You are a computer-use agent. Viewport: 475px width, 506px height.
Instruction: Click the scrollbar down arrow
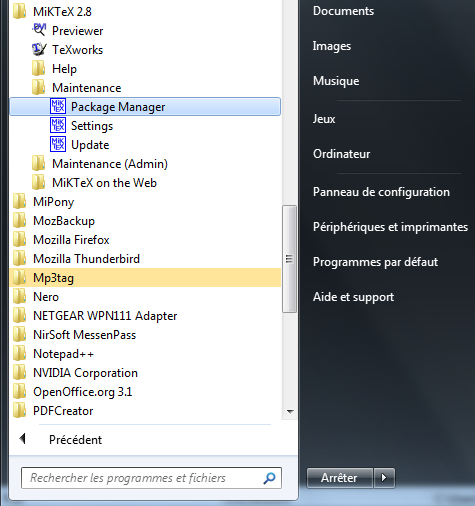[290, 411]
